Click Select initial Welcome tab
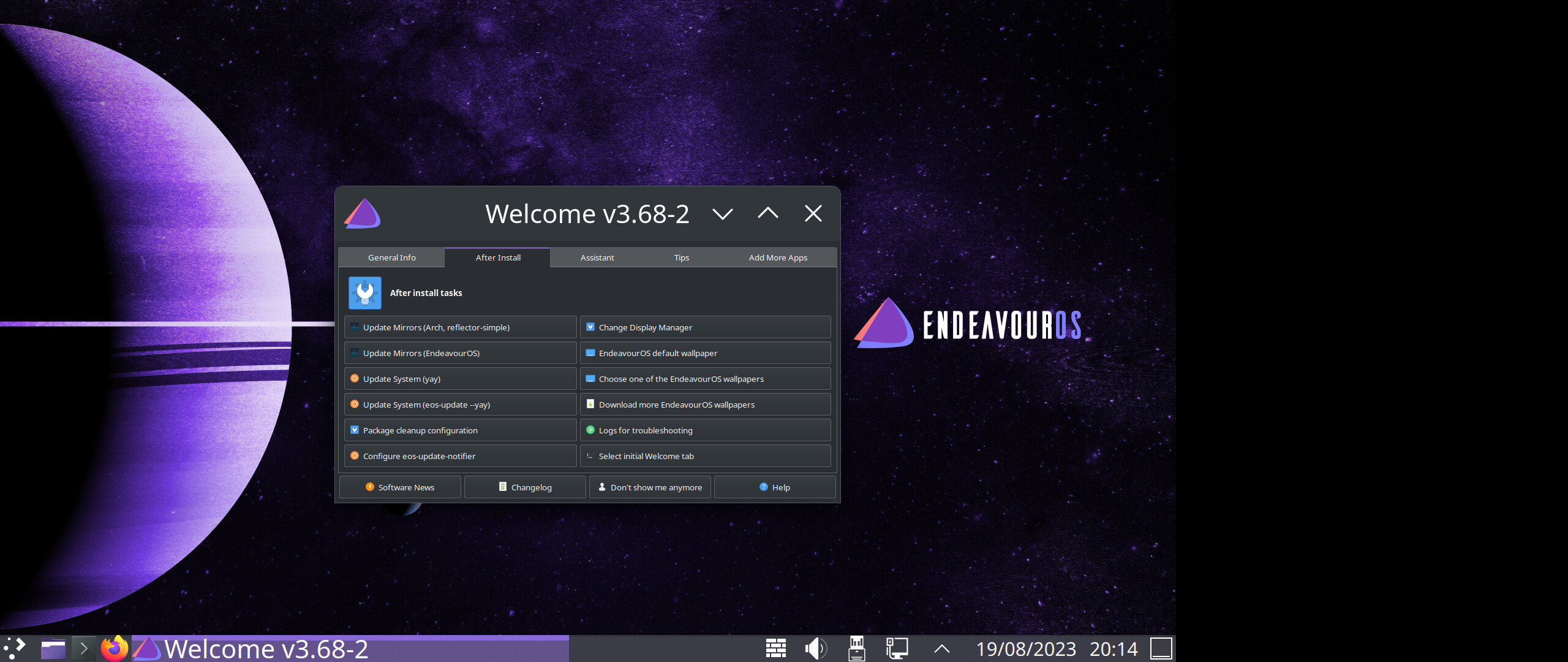This screenshot has height=662, width=1568. coord(706,456)
